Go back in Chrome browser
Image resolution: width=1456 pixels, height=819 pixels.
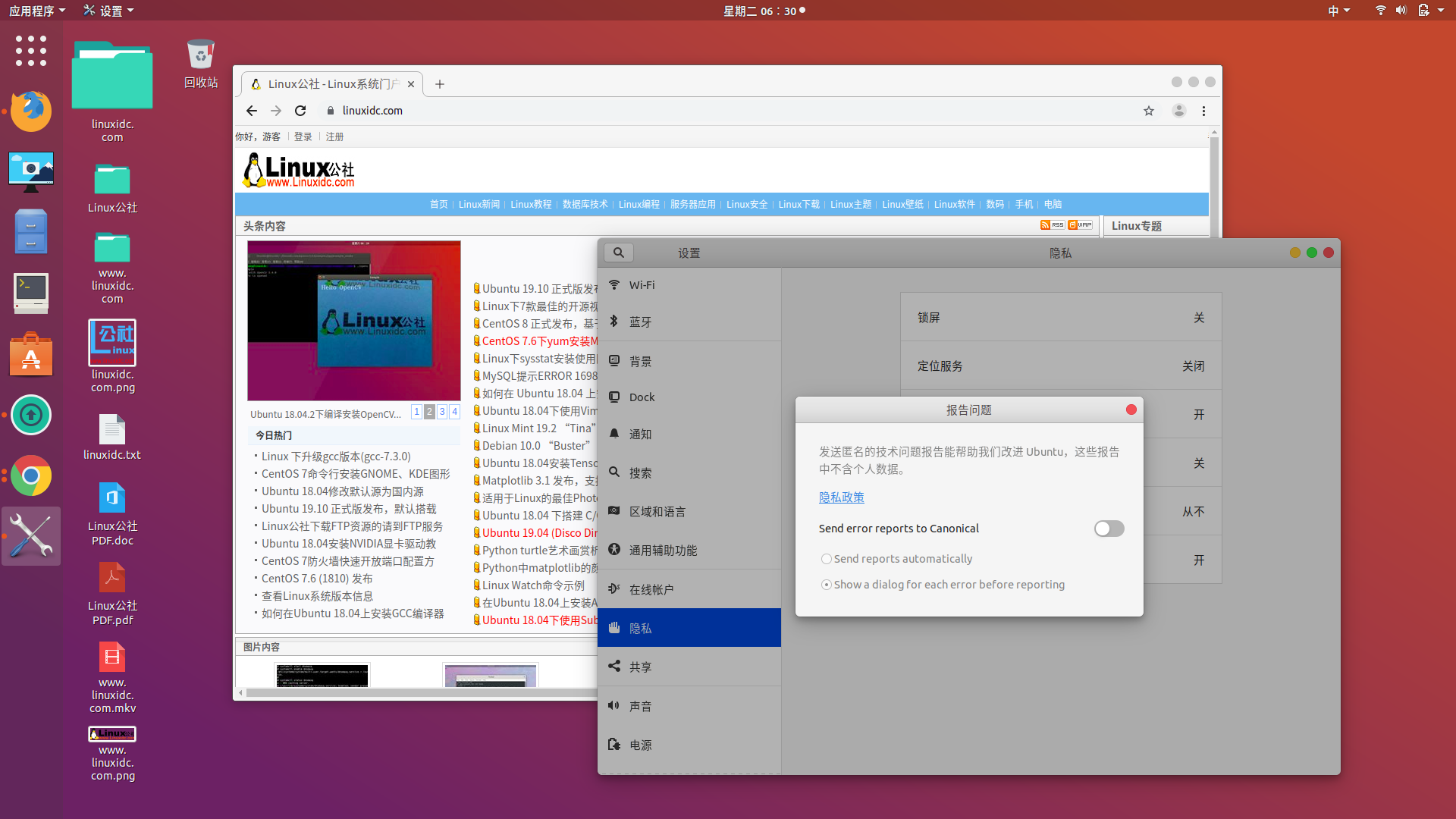(x=252, y=111)
